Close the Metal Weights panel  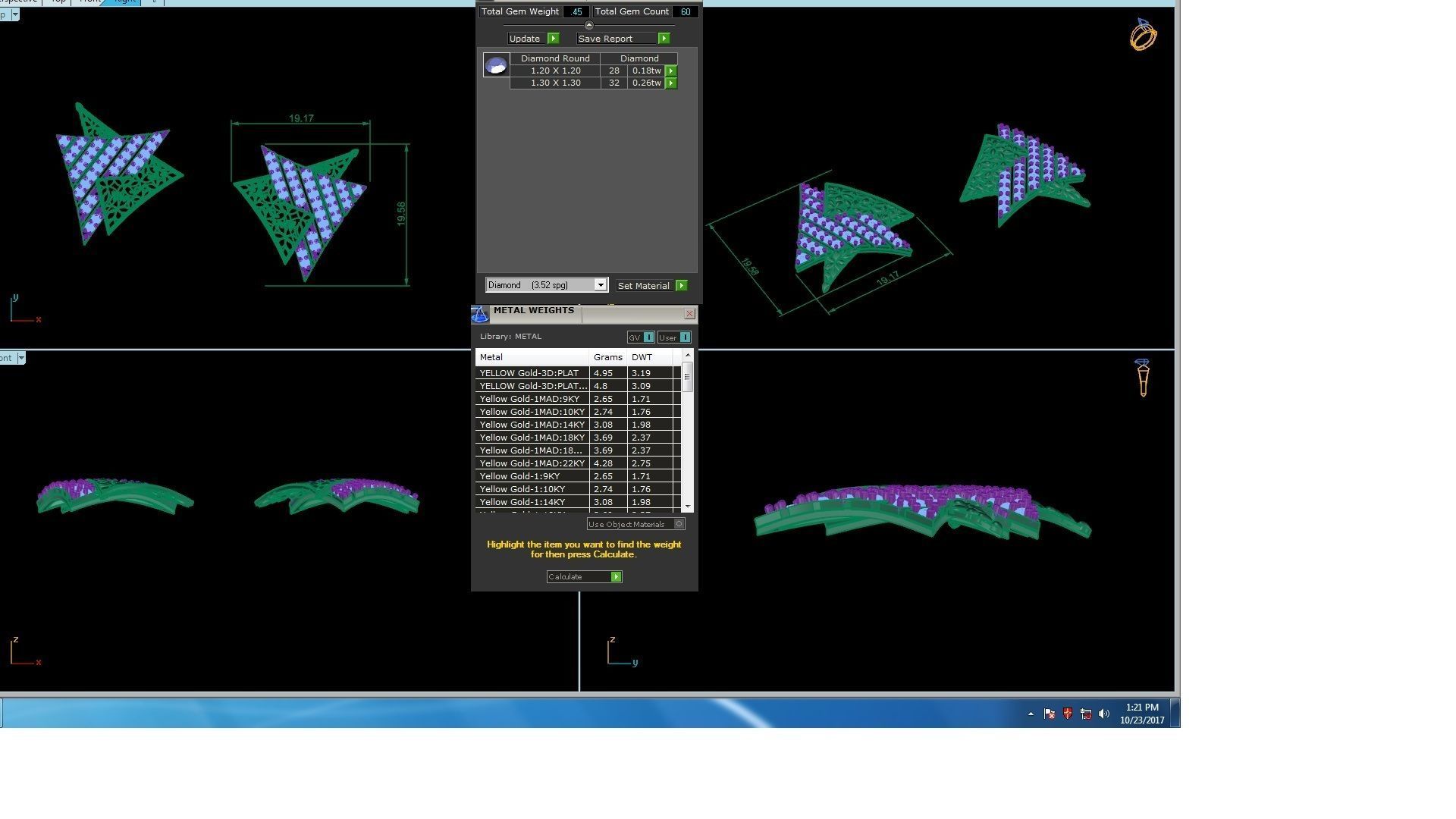pyautogui.click(x=689, y=314)
